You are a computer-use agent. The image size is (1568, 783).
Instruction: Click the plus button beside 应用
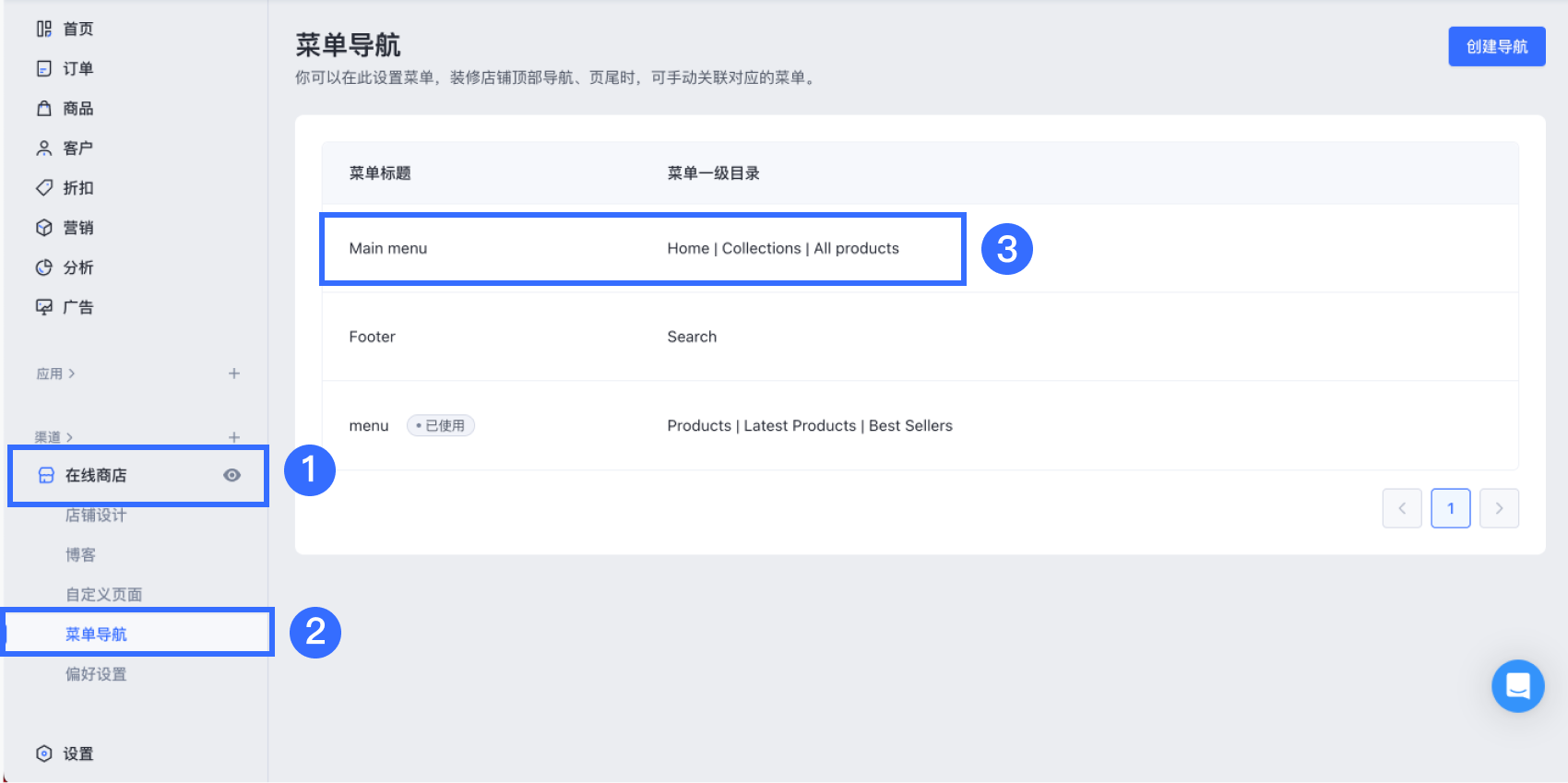[234, 374]
